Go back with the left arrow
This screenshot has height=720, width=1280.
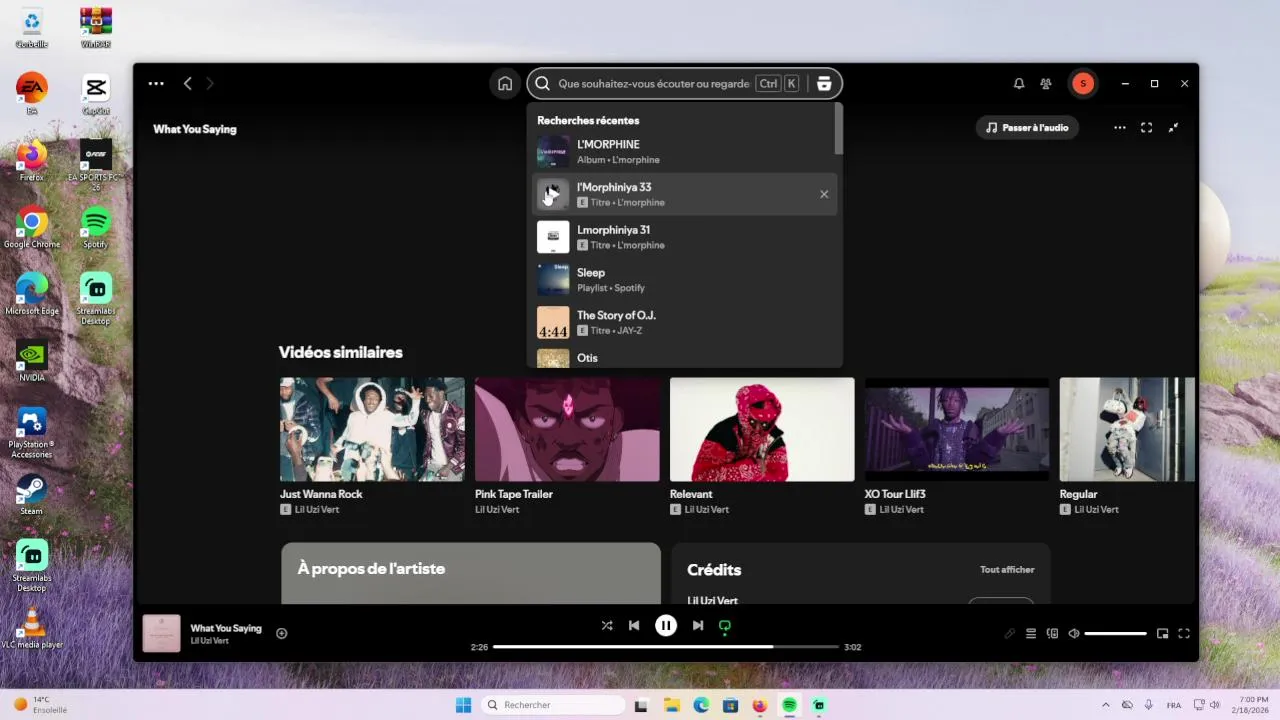click(188, 84)
